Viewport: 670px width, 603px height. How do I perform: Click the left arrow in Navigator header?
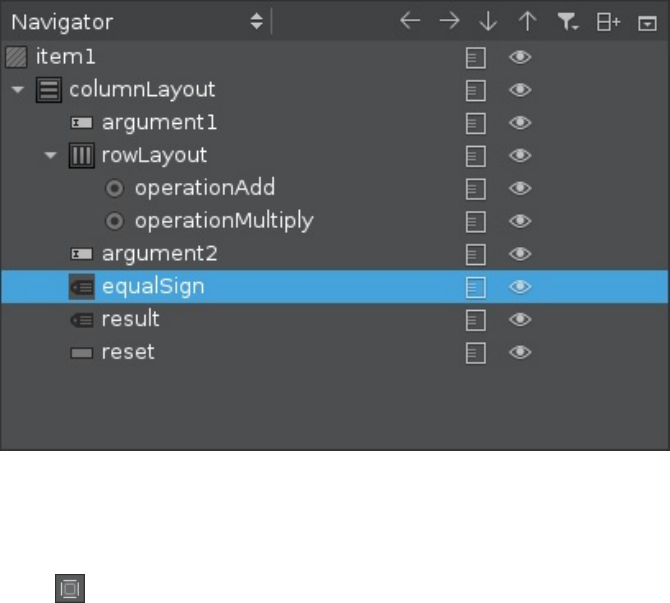pos(410,21)
